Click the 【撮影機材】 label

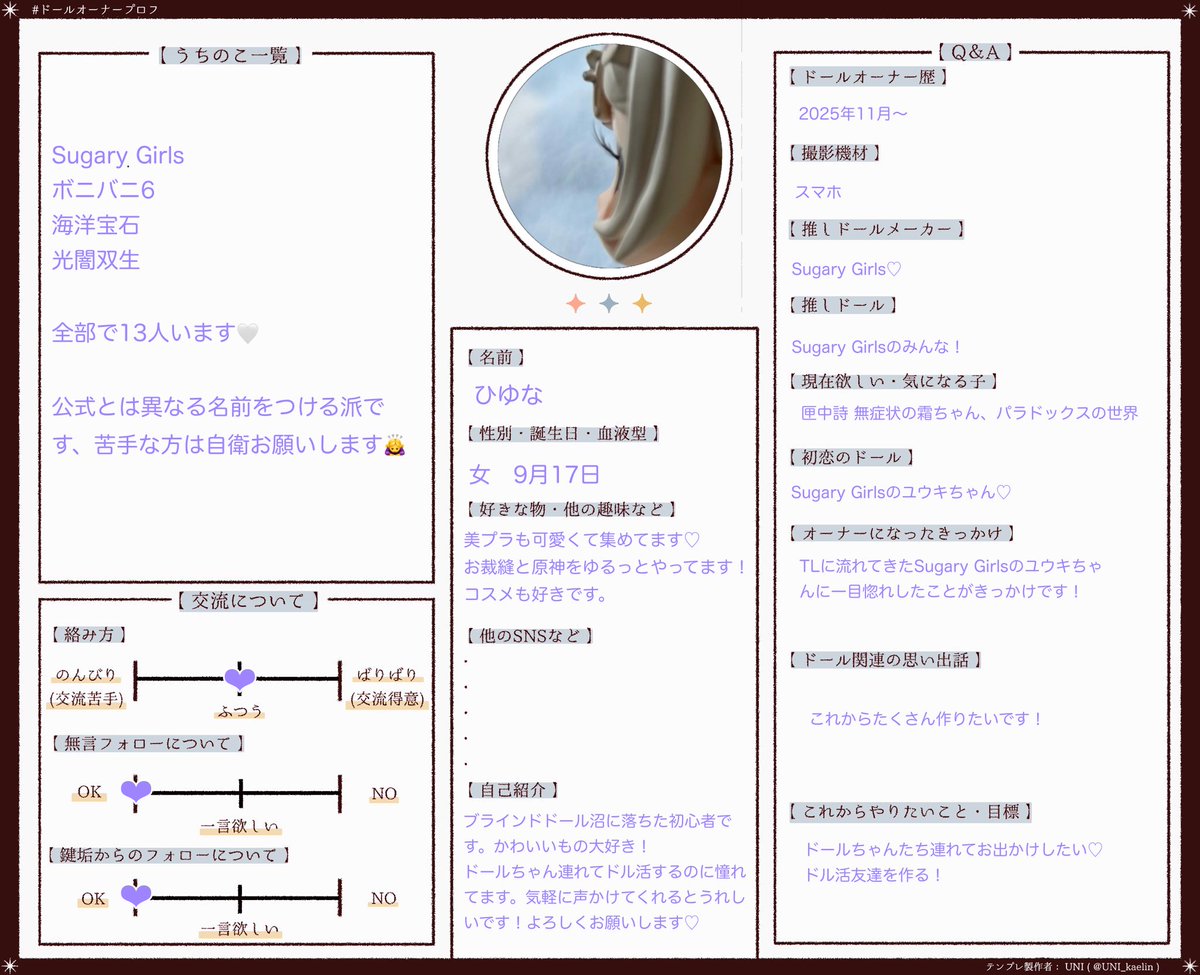coord(835,153)
